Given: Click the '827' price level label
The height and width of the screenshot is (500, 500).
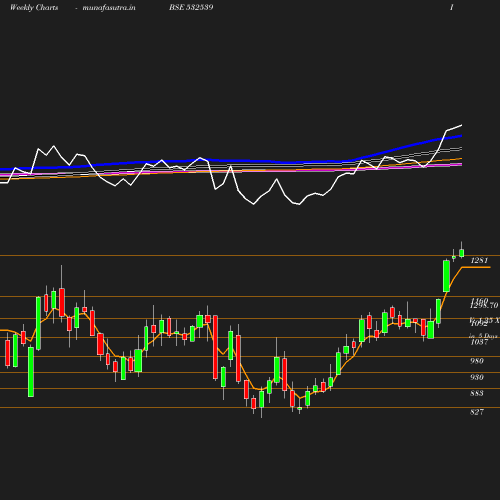Looking at the screenshot, I should coord(477,412).
